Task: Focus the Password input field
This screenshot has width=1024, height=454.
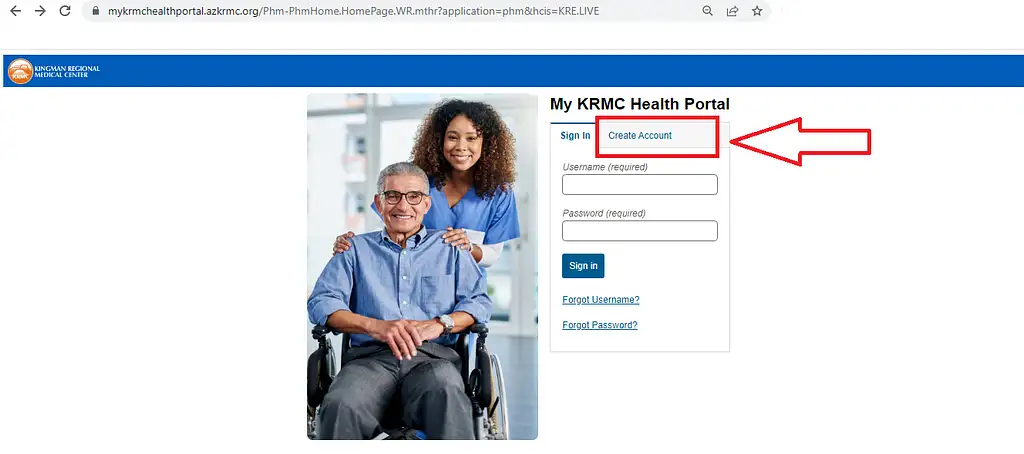Action: pyautogui.click(x=639, y=231)
